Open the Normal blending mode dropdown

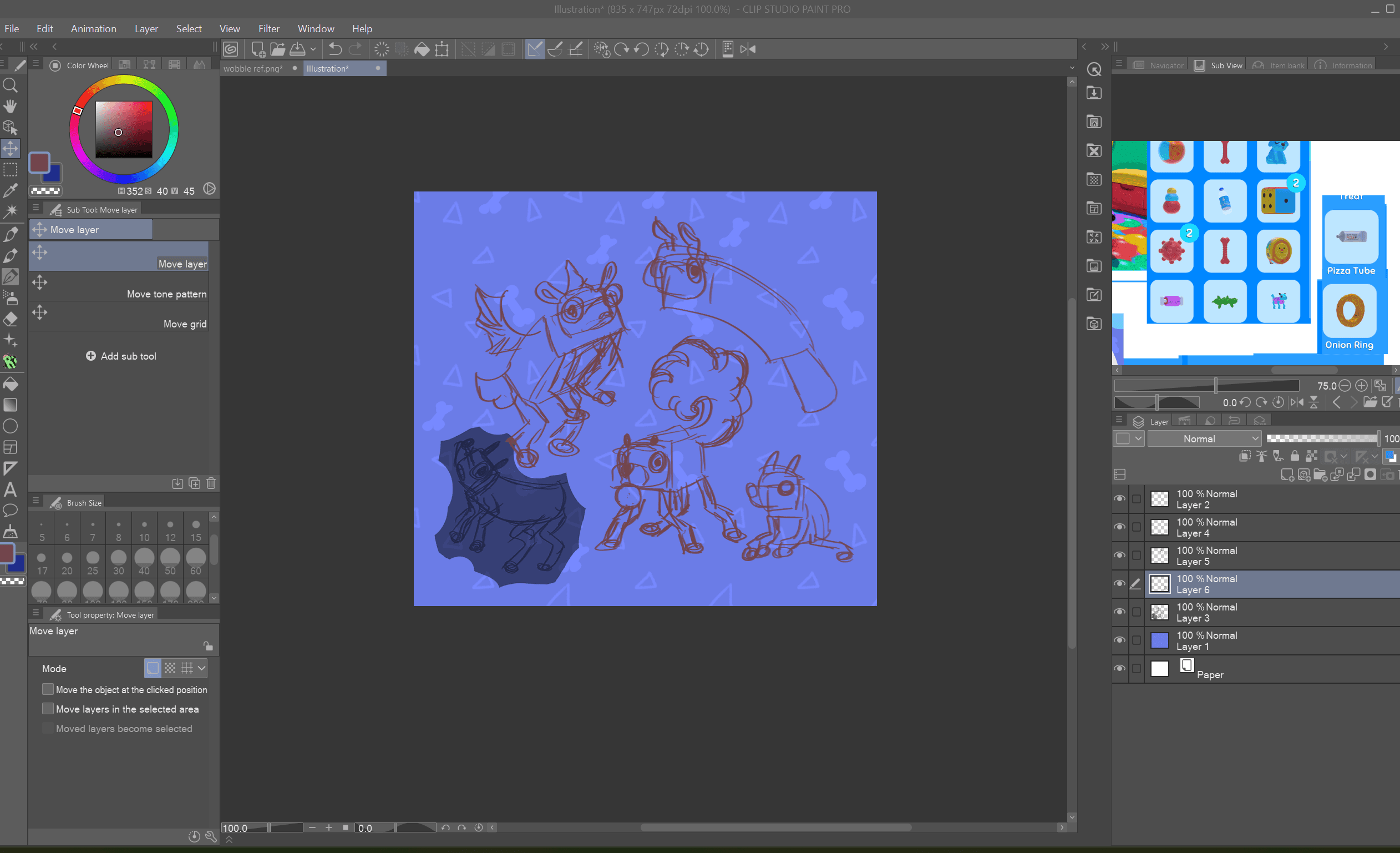(x=1204, y=438)
